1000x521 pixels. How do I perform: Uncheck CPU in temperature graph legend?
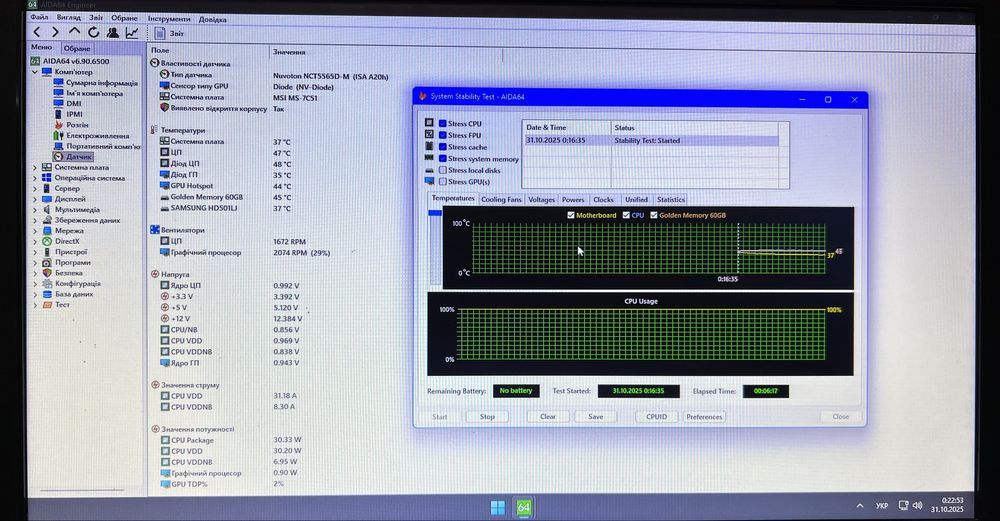coord(626,216)
